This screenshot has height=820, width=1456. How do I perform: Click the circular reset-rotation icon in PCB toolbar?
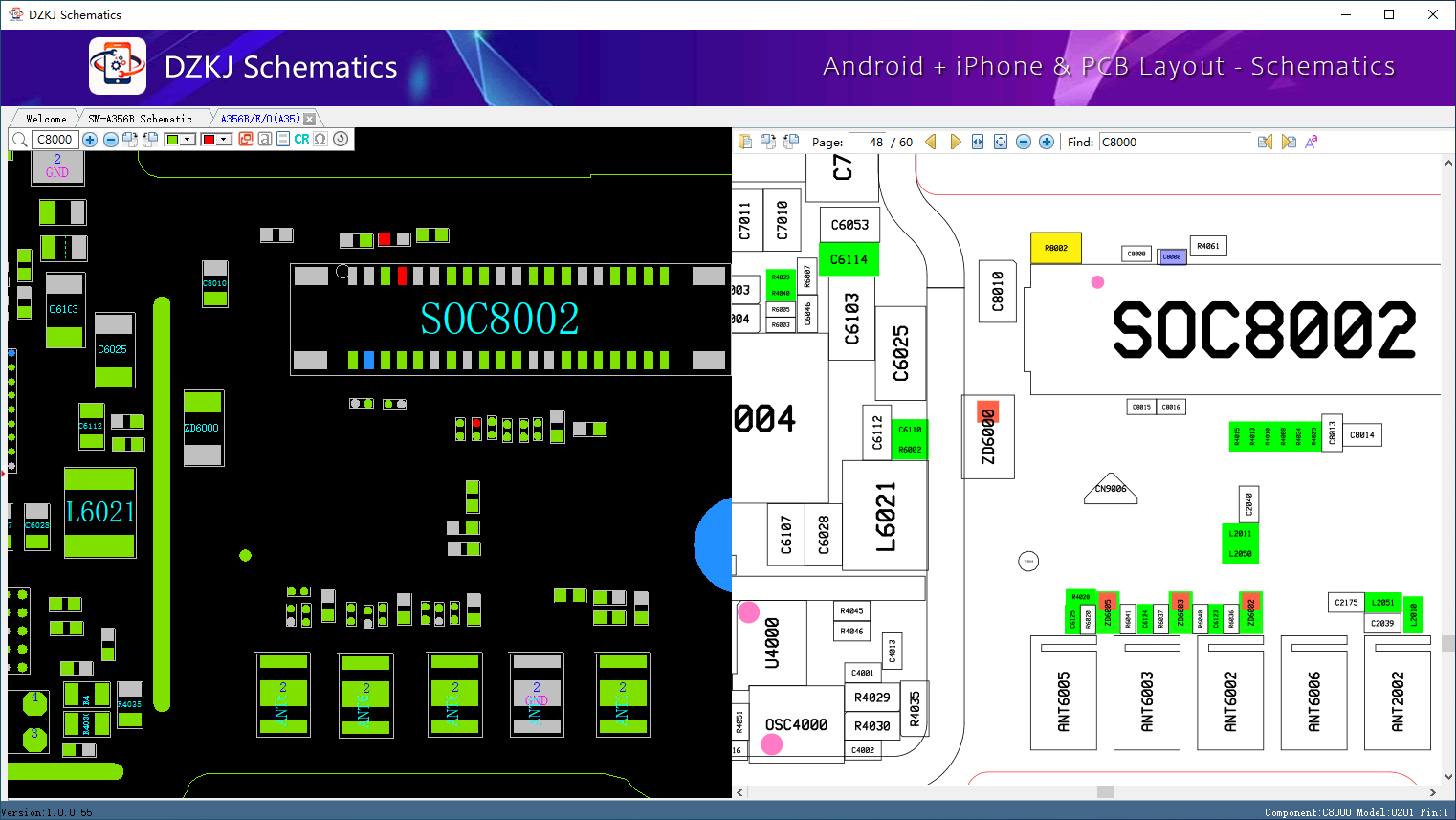341,140
